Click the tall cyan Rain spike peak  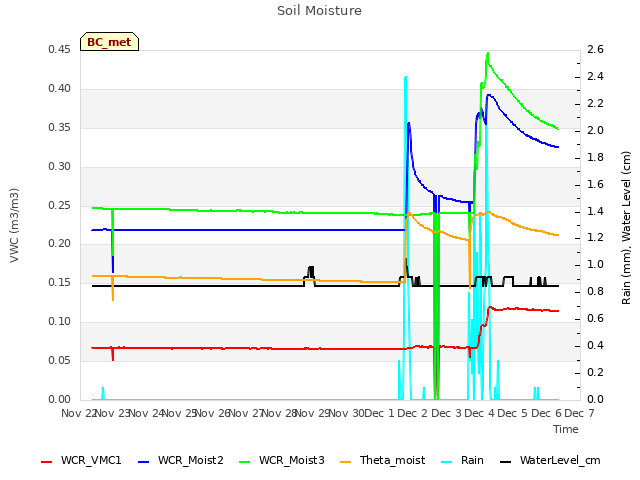(405, 78)
